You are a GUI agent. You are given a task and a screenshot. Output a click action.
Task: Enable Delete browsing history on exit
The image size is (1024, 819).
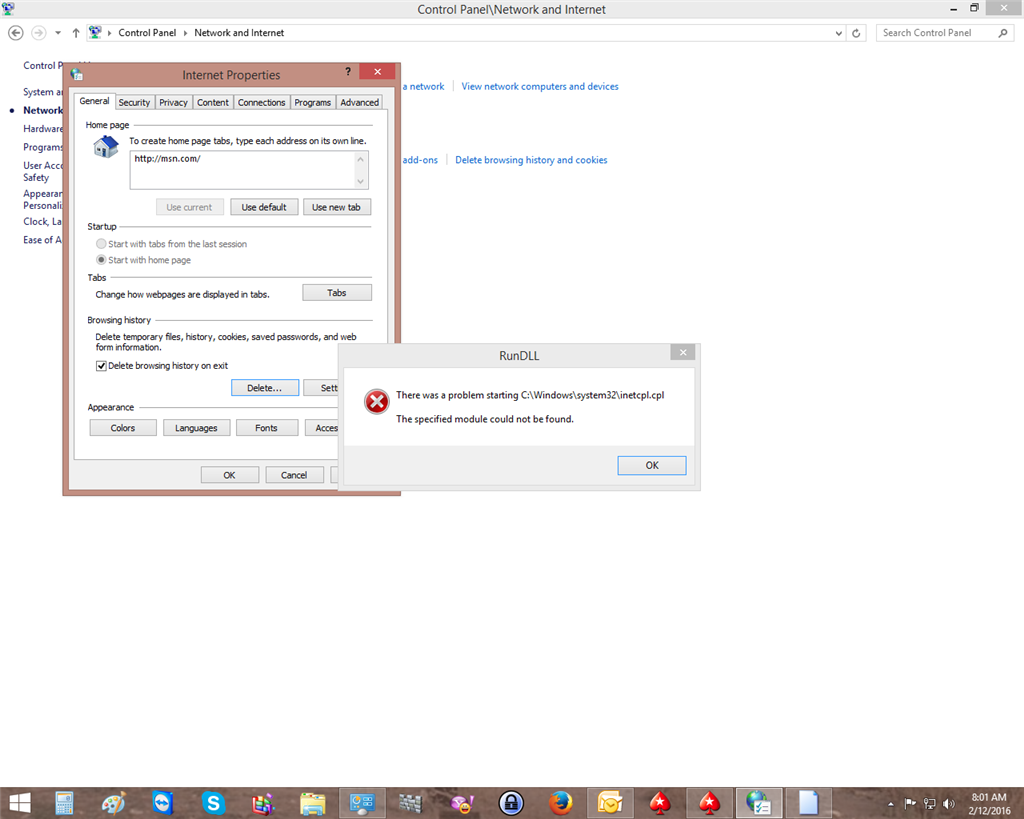point(101,365)
